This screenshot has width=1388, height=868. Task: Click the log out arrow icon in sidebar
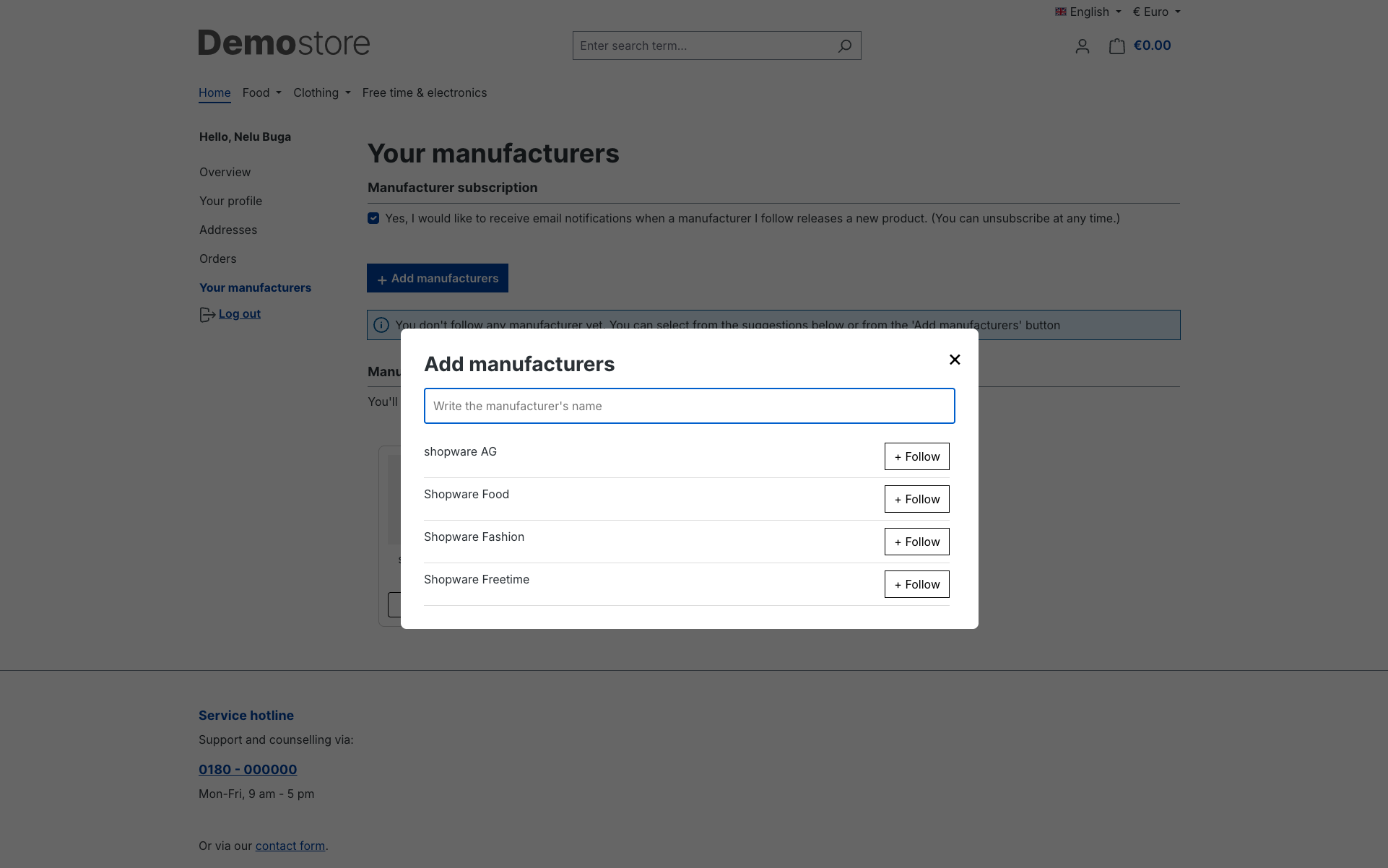207,314
